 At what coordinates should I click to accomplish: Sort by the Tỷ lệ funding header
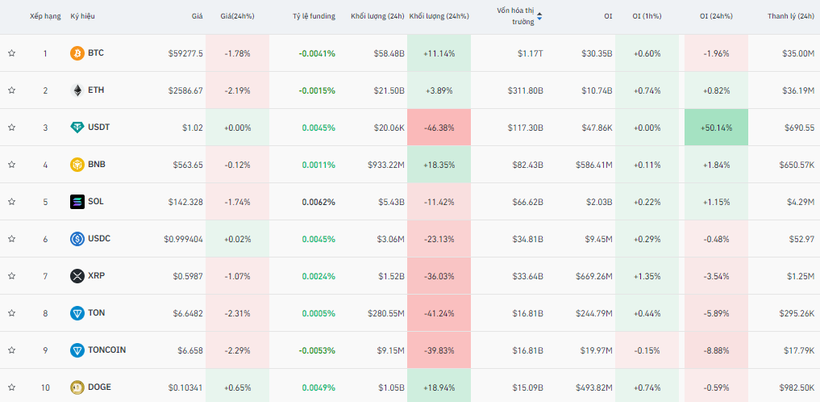coord(313,16)
